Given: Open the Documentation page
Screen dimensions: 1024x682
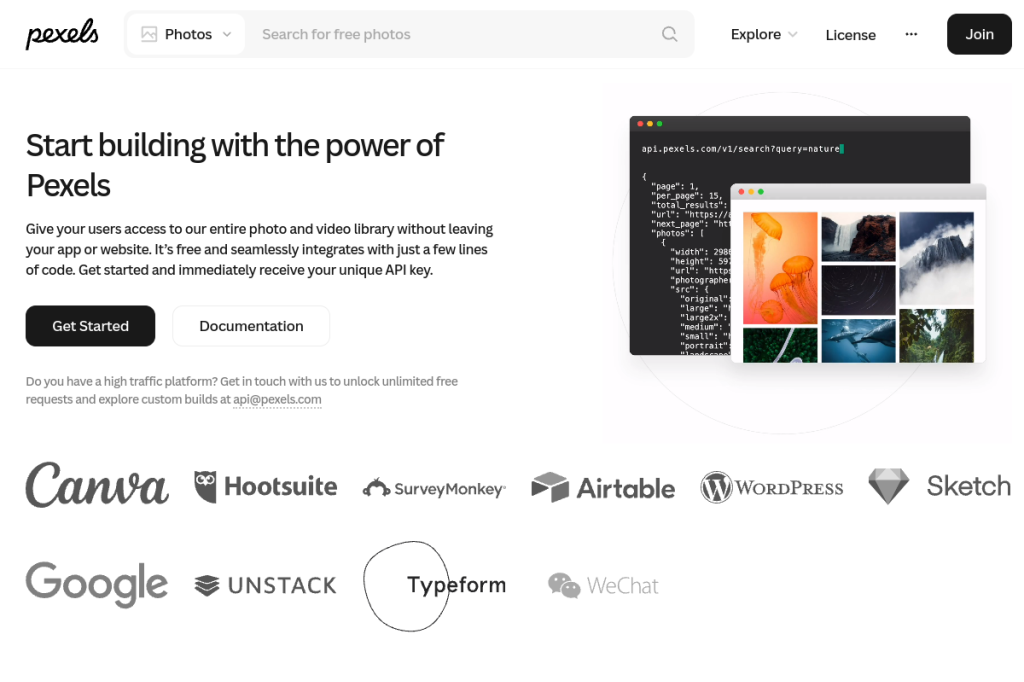Looking at the screenshot, I should tap(251, 326).
